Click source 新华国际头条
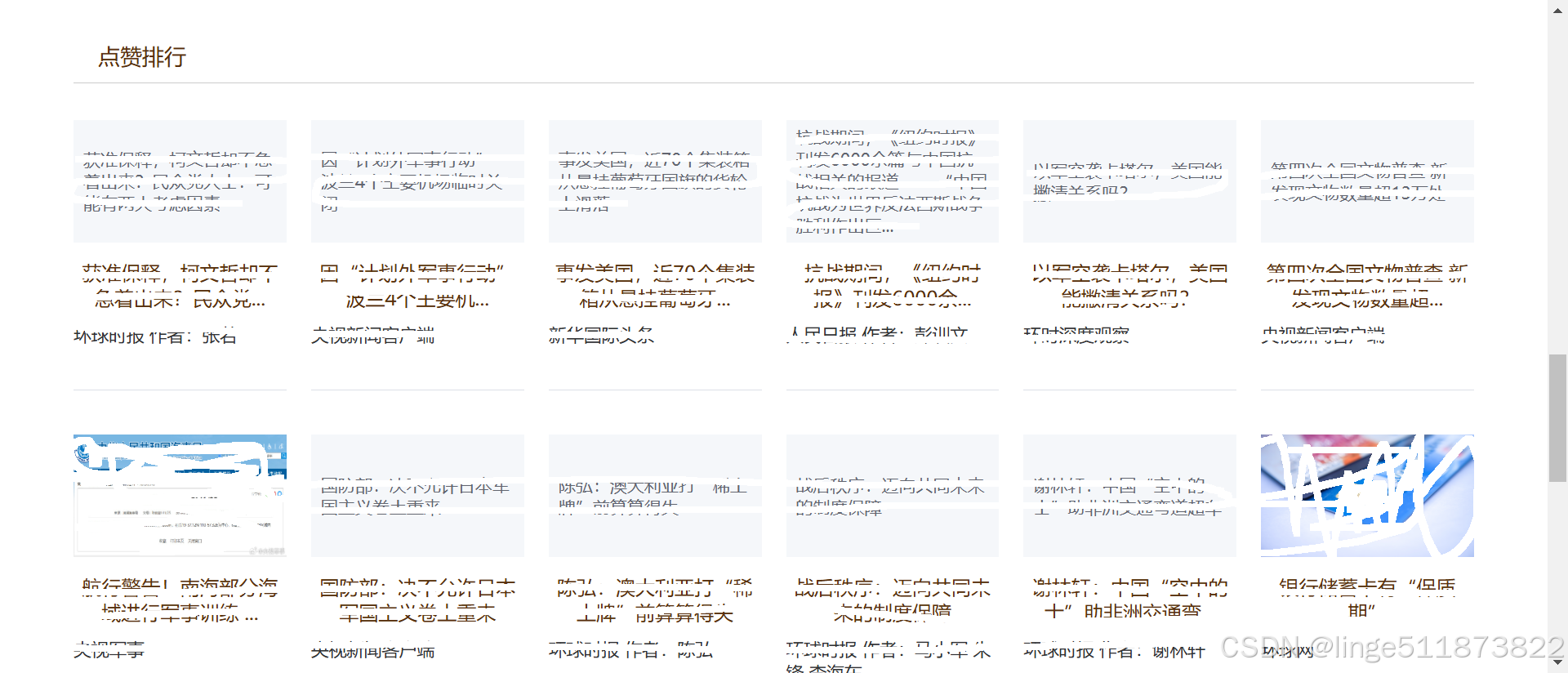This screenshot has width=1568, height=673. 601,335
